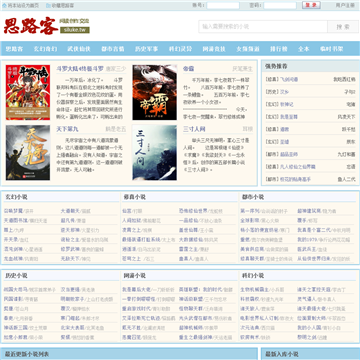This screenshot has width=360, height=360.
Task: Open the 天下第九 book cover image
Action: (28, 153)
